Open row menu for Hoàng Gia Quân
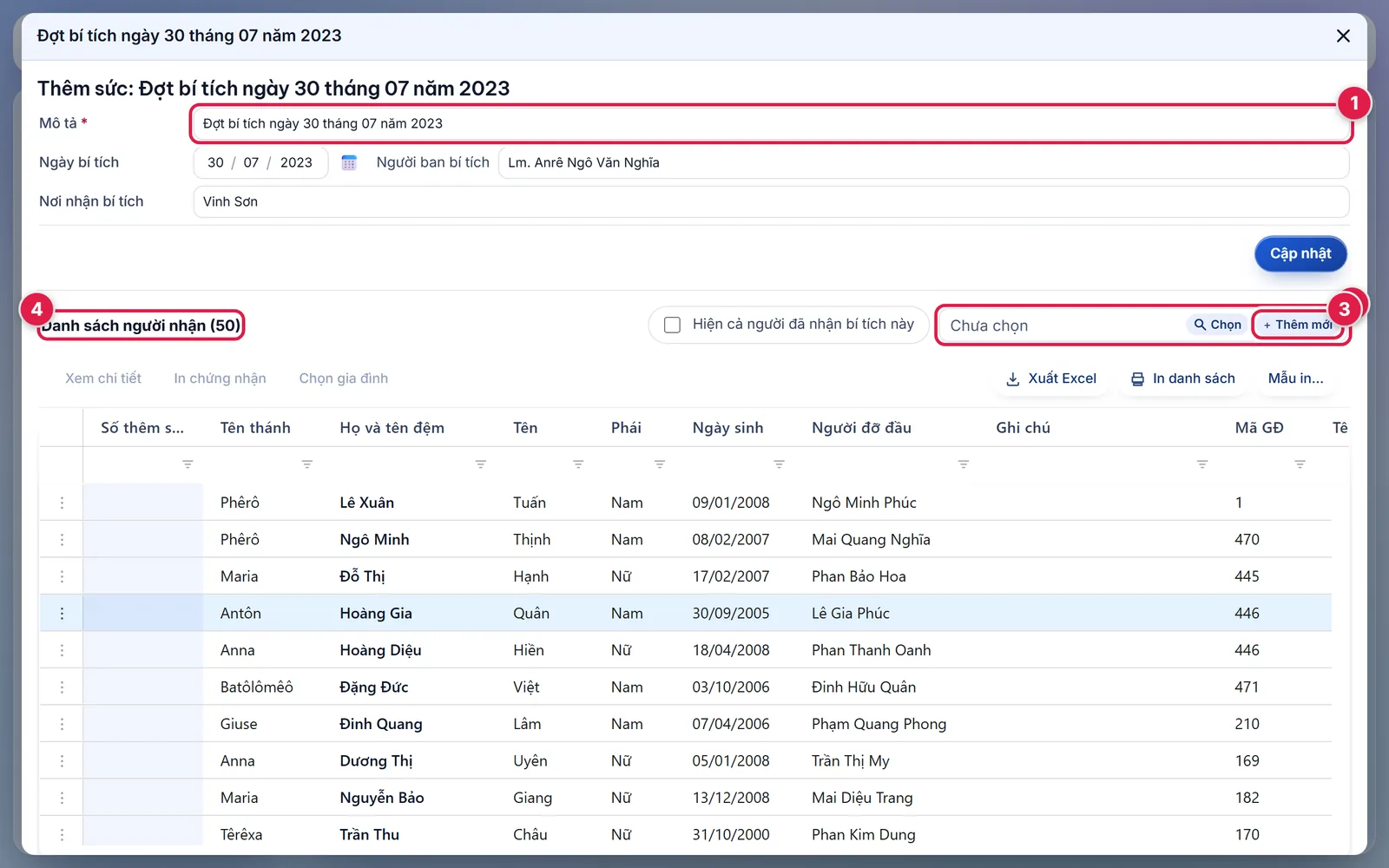Viewport: 1389px width, 868px height. pos(62,614)
